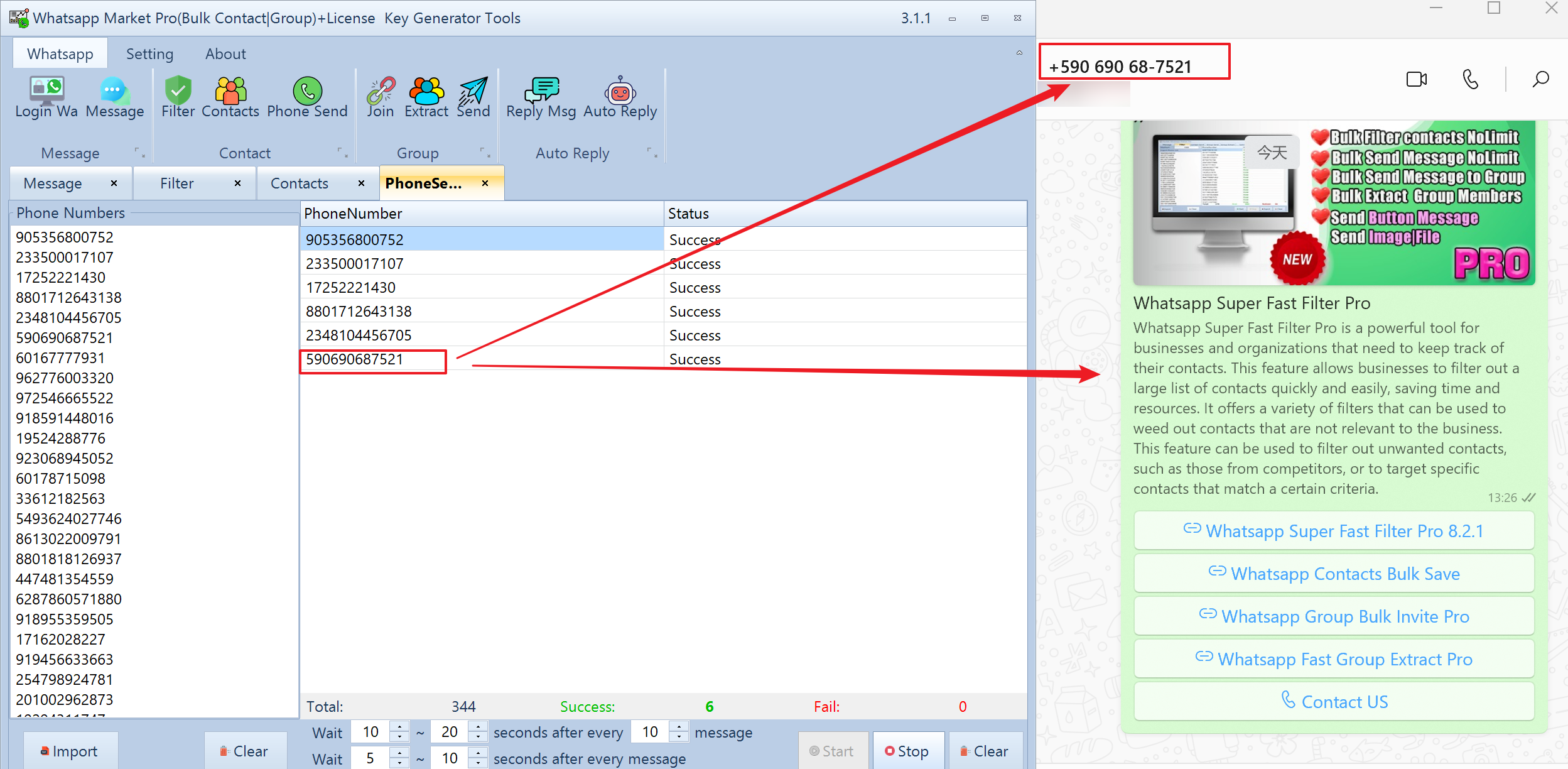Search the chat in WhatsApp window
Viewport: 1568px width, 769px height.
pos(1540,79)
